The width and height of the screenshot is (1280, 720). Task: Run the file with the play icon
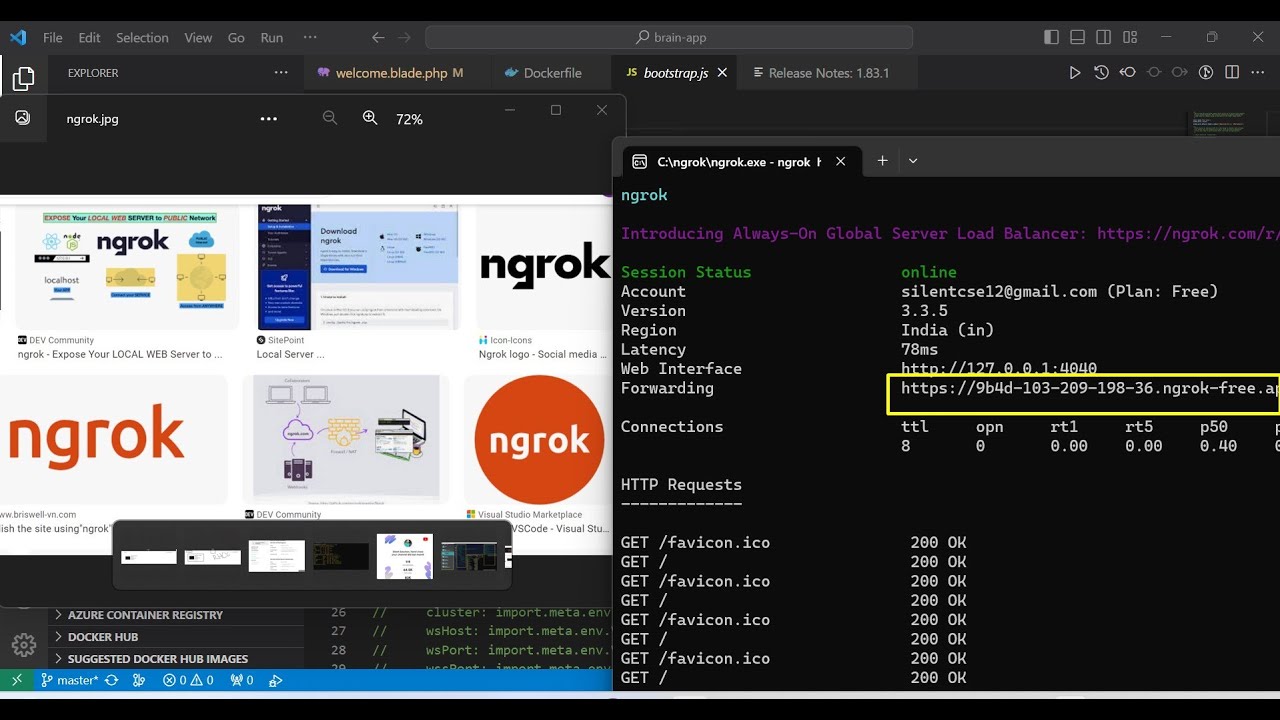[x=1075, y=73]
